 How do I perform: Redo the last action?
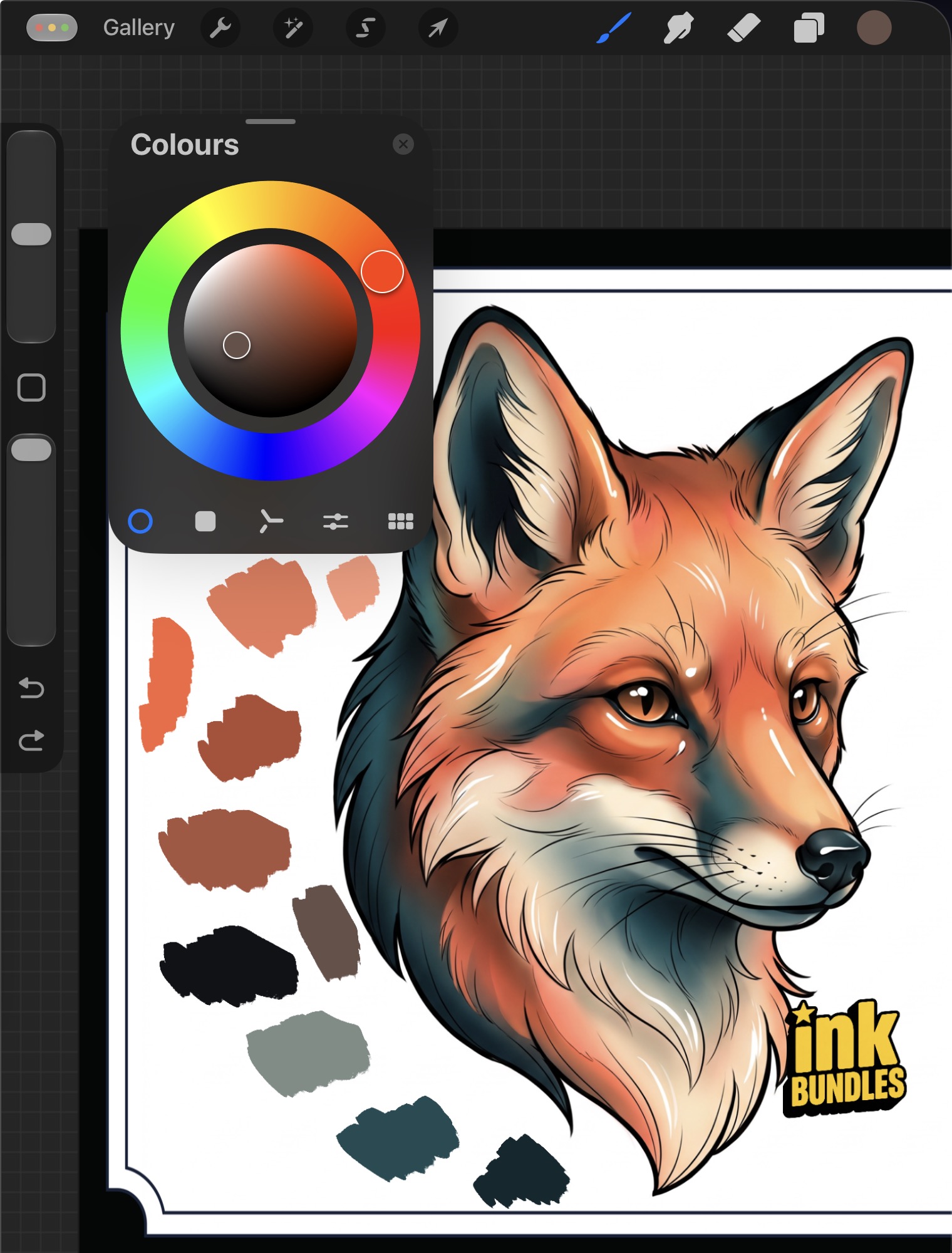coord(31,741)
